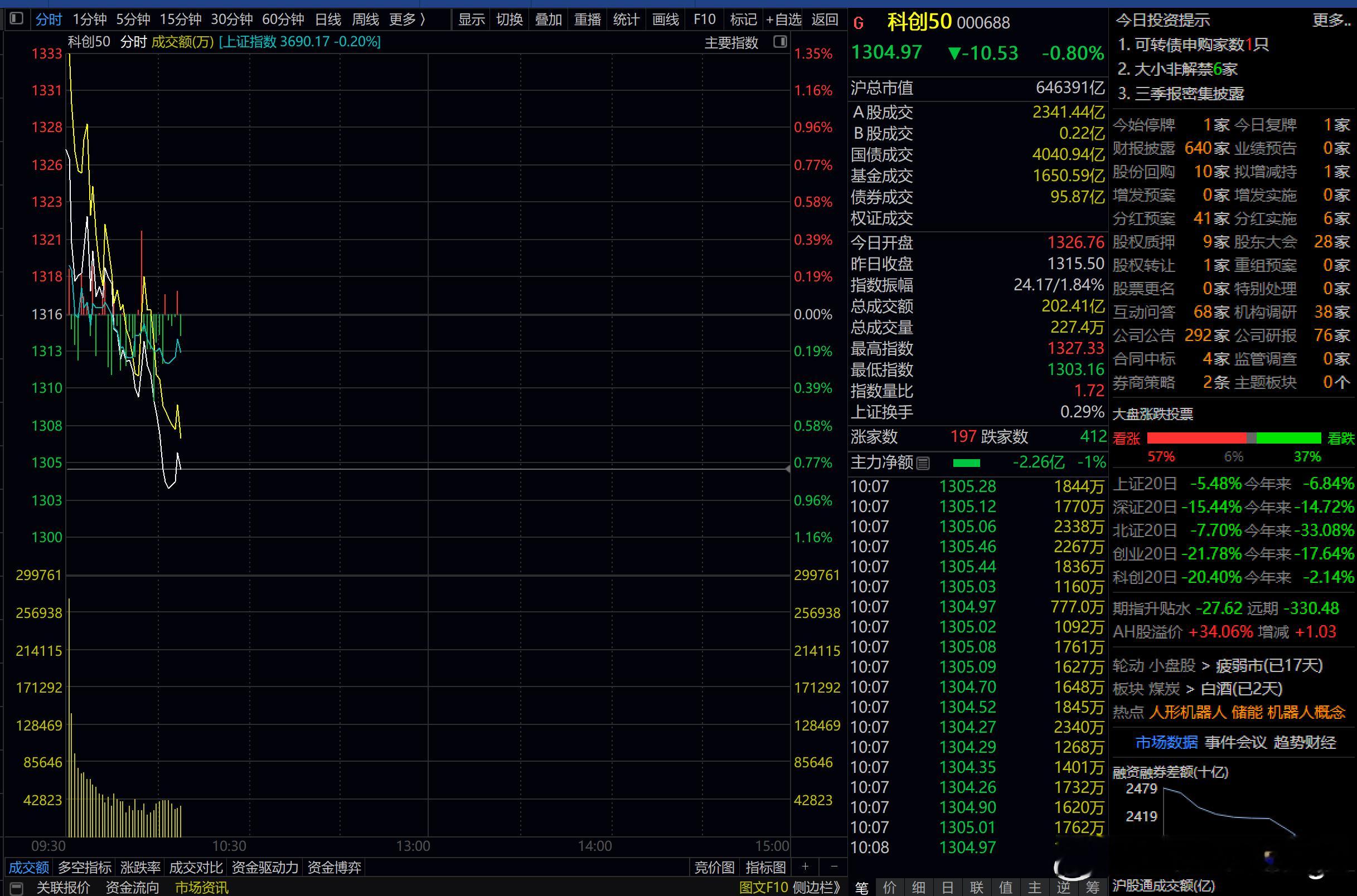Click the 成交额(万) indicator label
The width and height of the screenshot is (1357, 896).
point(182,42)
